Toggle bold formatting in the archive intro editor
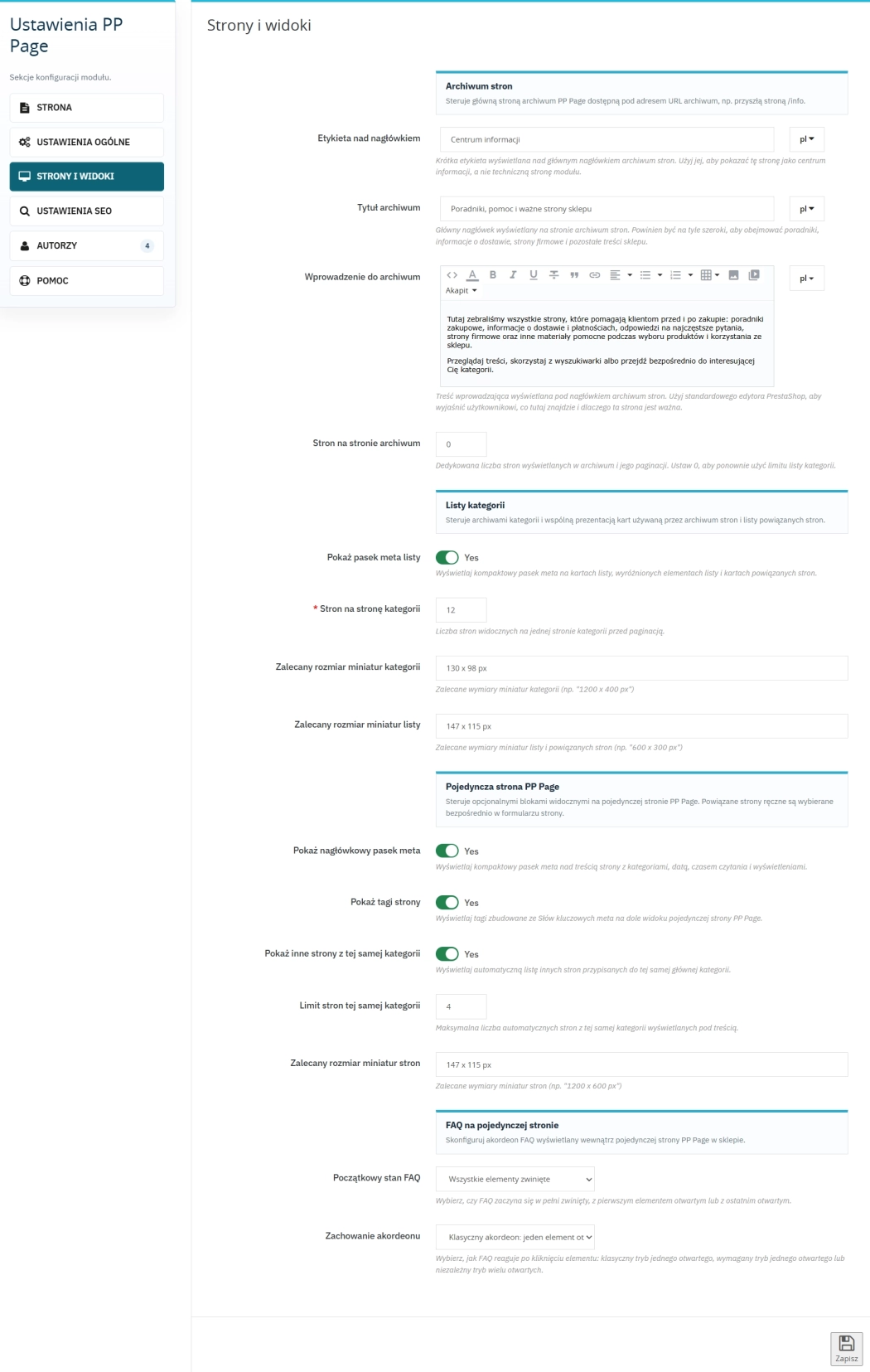The width and height of the screenshot is (870, 1372). tap(492, 274)
